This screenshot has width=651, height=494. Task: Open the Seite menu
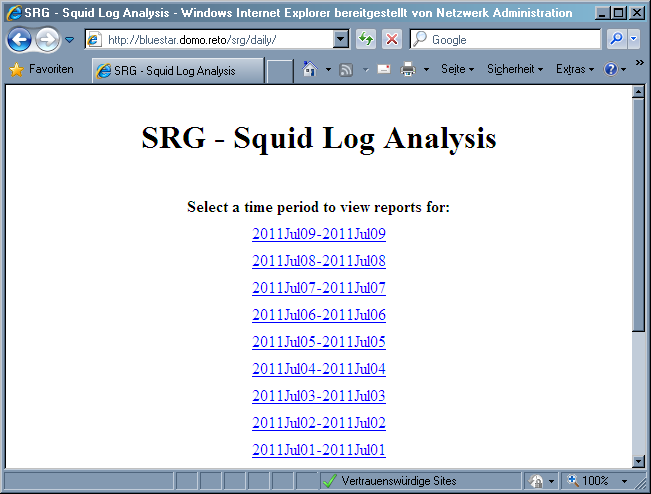tap(457, 70)
